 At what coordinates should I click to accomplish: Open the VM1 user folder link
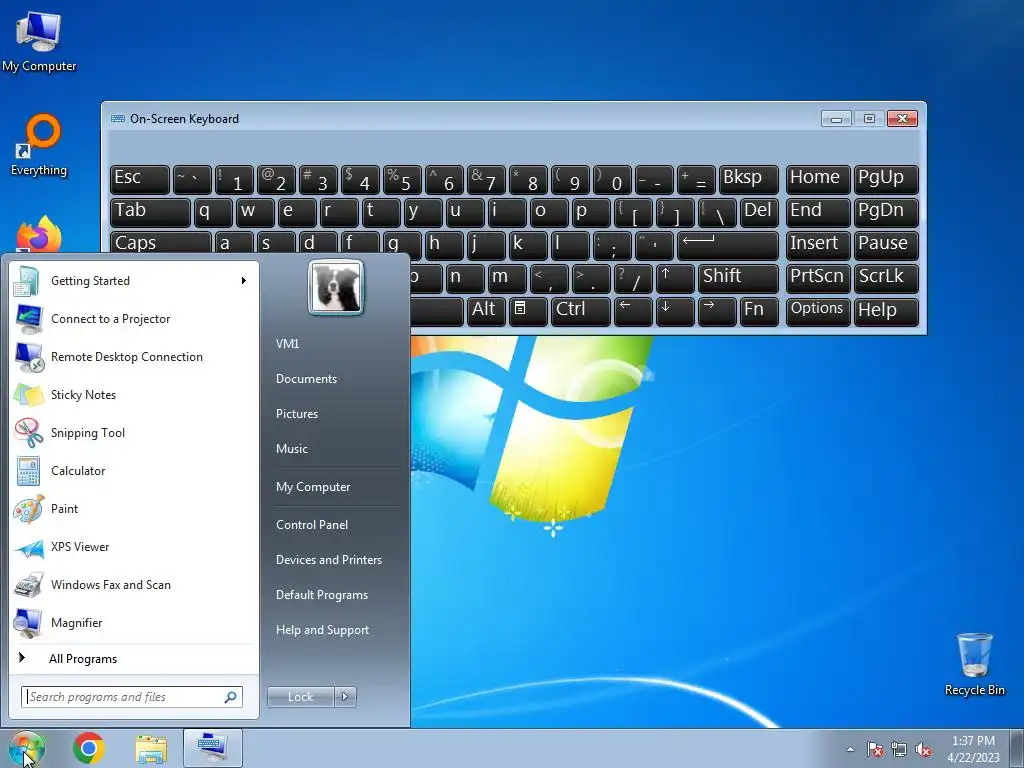(x=287, y=344)
